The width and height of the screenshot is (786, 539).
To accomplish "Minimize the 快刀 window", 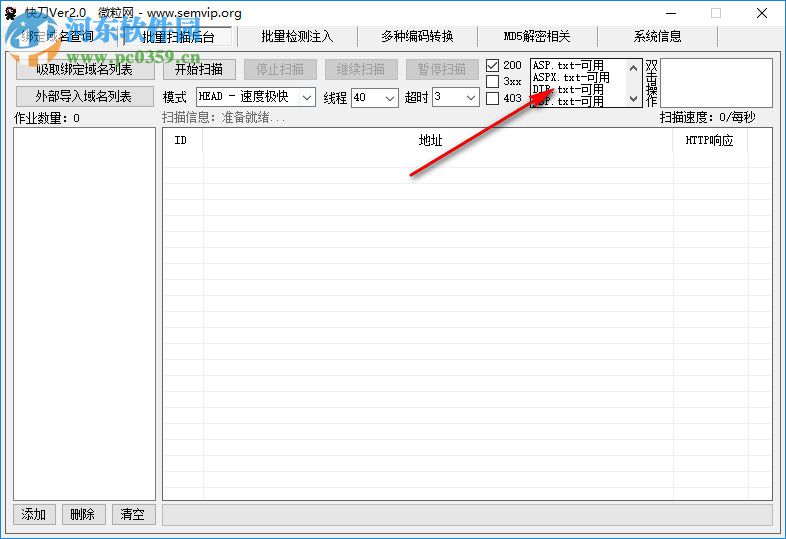I will 671,13.
